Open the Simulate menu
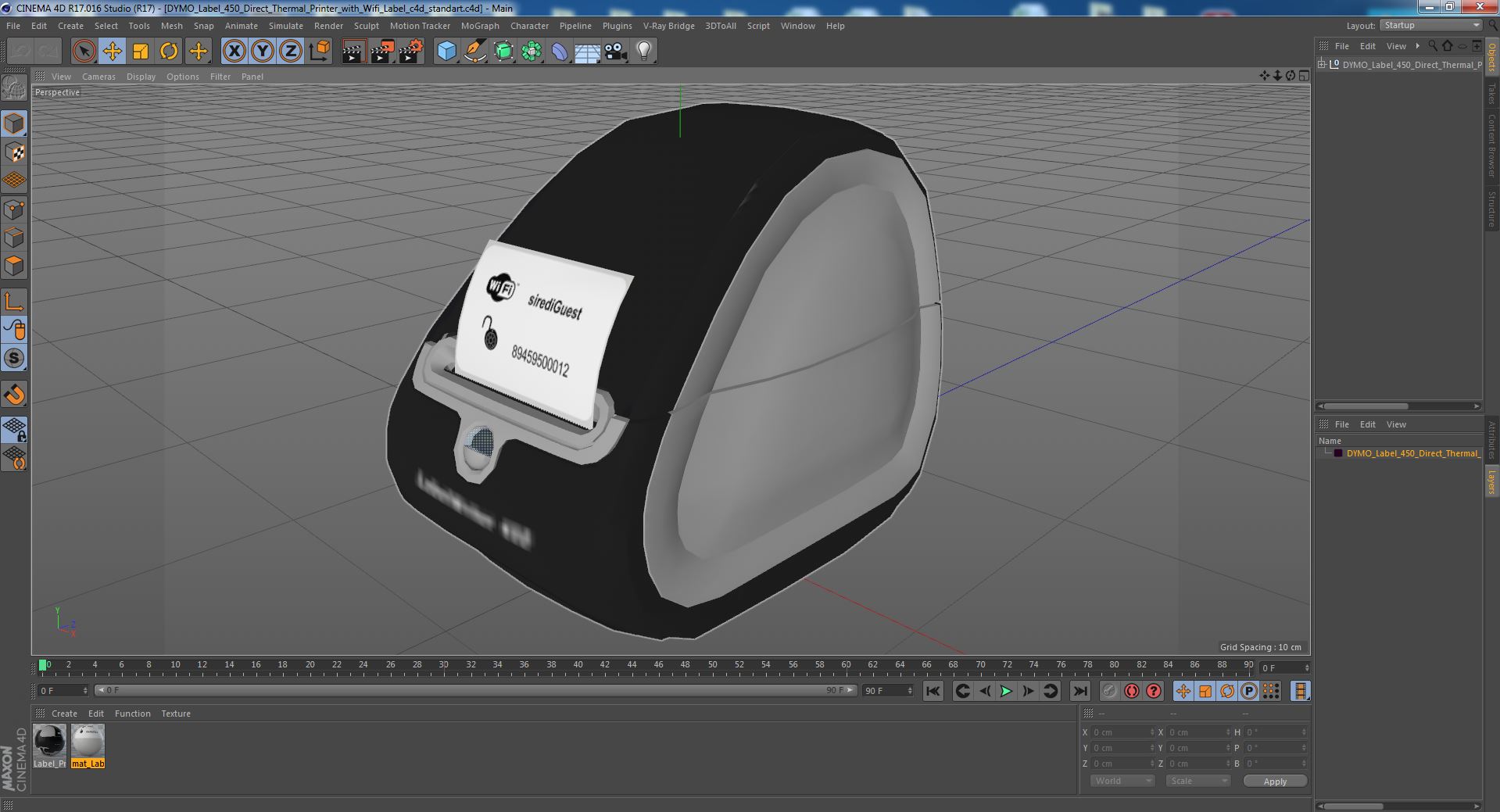 [285, 26]
